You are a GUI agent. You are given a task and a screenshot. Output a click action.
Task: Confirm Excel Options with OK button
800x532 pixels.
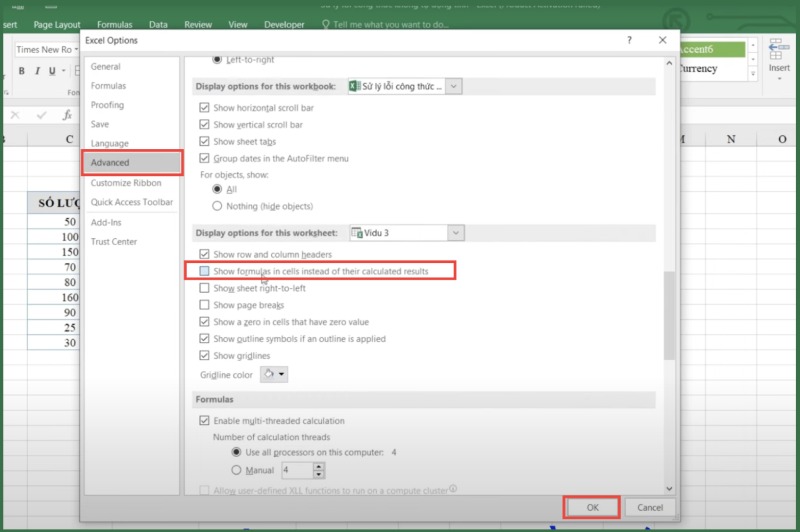[x=592, y=507]
